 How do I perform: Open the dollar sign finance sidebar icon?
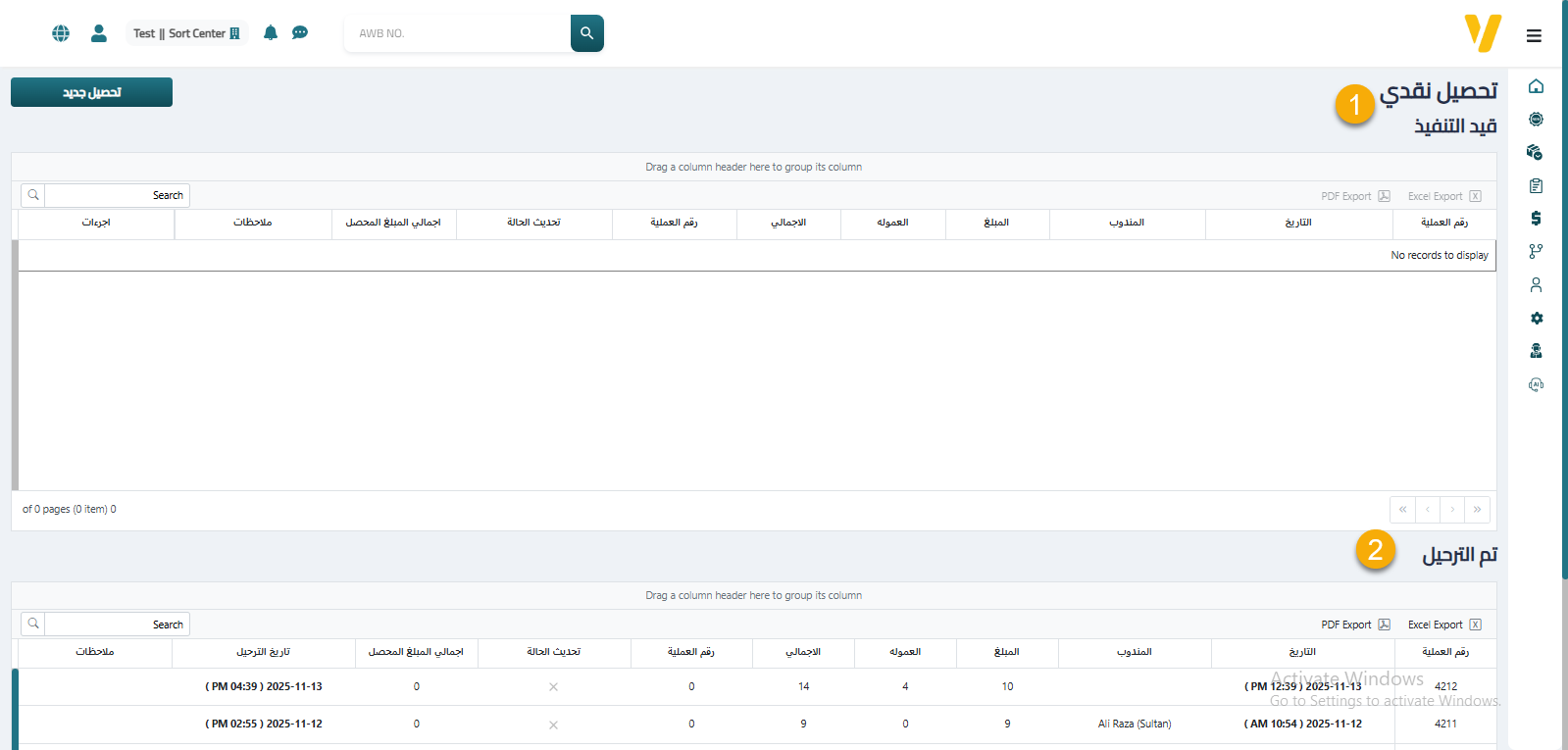pyautogui.click(x=1536, y=219)
